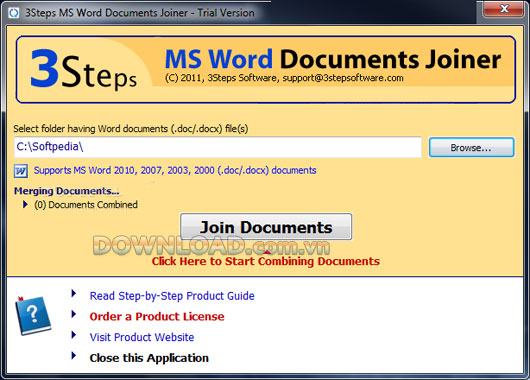Screen dimensions: 530x380
Task: Click 'Supports MS Word 2010, 2007' text
Action: click(175, 170)
